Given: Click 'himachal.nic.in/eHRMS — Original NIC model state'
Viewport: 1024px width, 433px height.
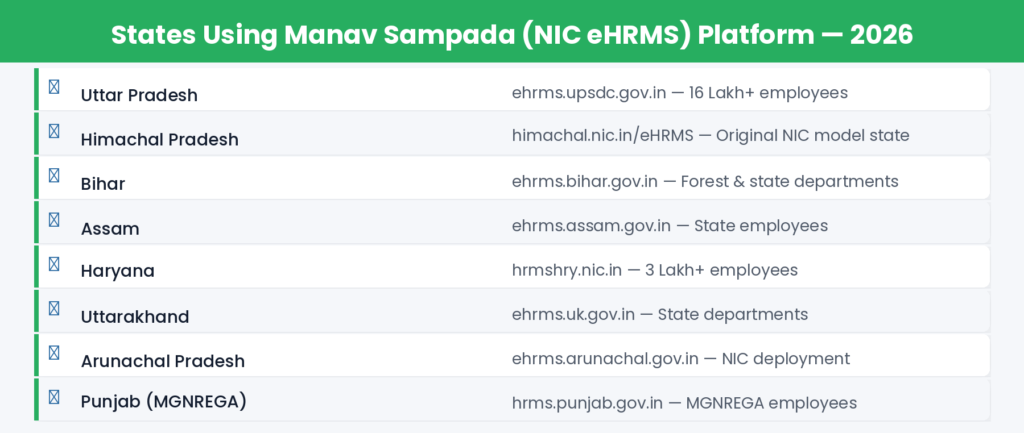Looking at the screenshot, I should pos(711,136).
